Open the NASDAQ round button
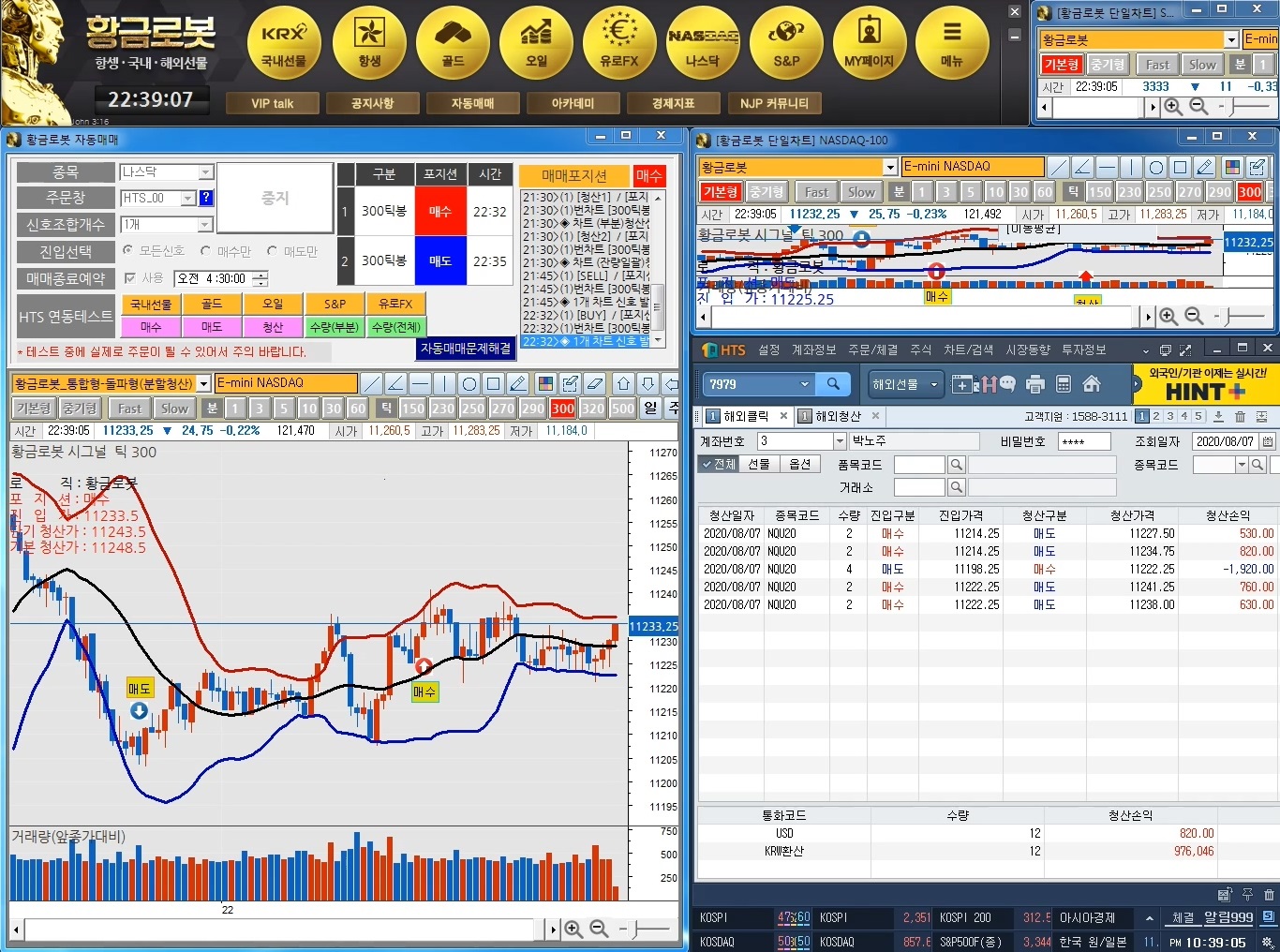1280x952 pixels. tap(703, 42)
